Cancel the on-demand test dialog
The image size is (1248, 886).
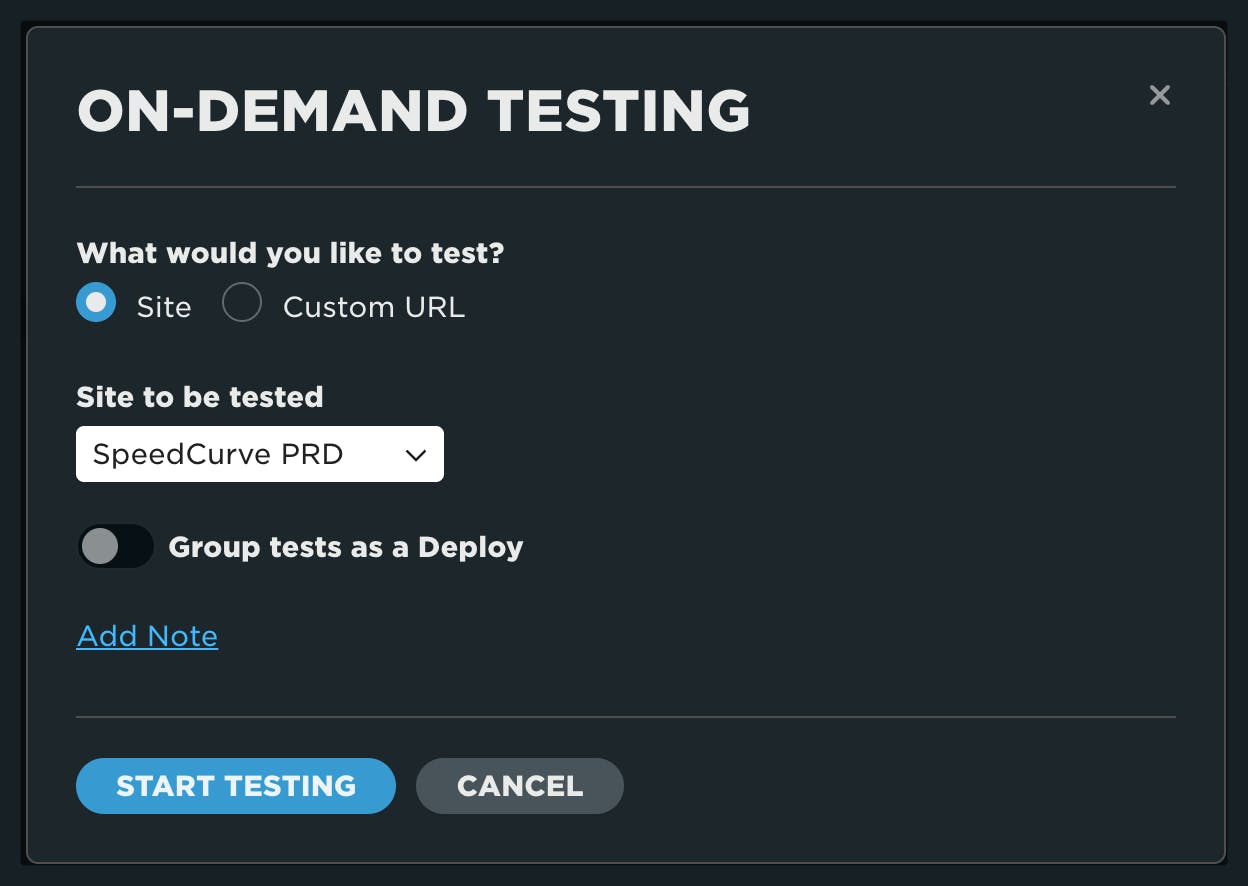[519, 786]
